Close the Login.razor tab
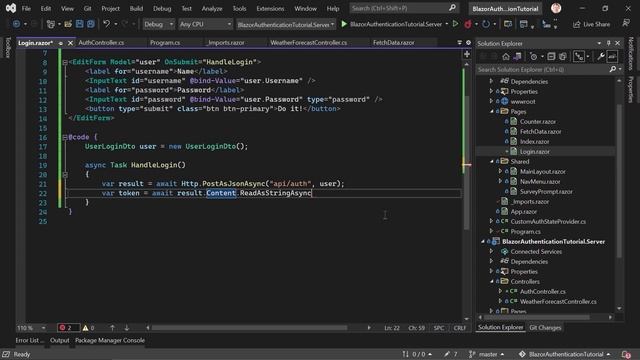This screenshot has width=640, height=360. point(70,43)
